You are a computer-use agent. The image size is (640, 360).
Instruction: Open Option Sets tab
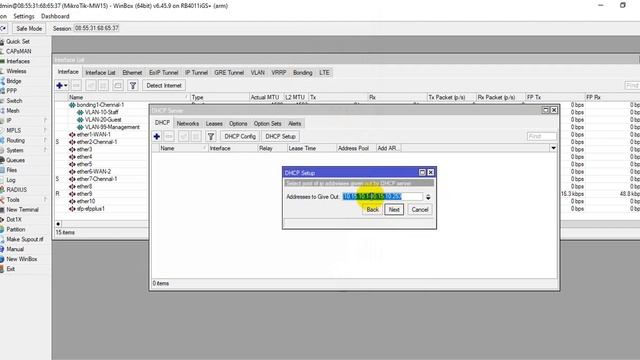coord(267,124)
